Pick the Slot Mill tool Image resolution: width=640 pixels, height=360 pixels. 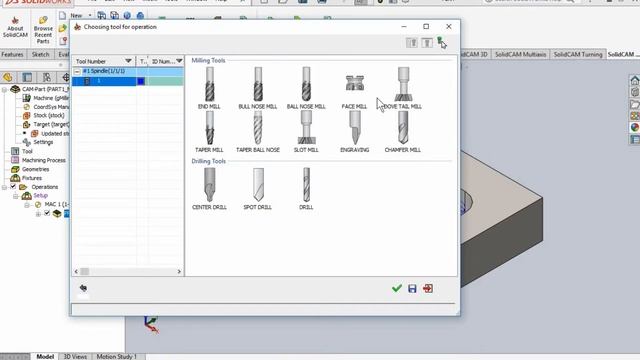click(x=306, y=132)
